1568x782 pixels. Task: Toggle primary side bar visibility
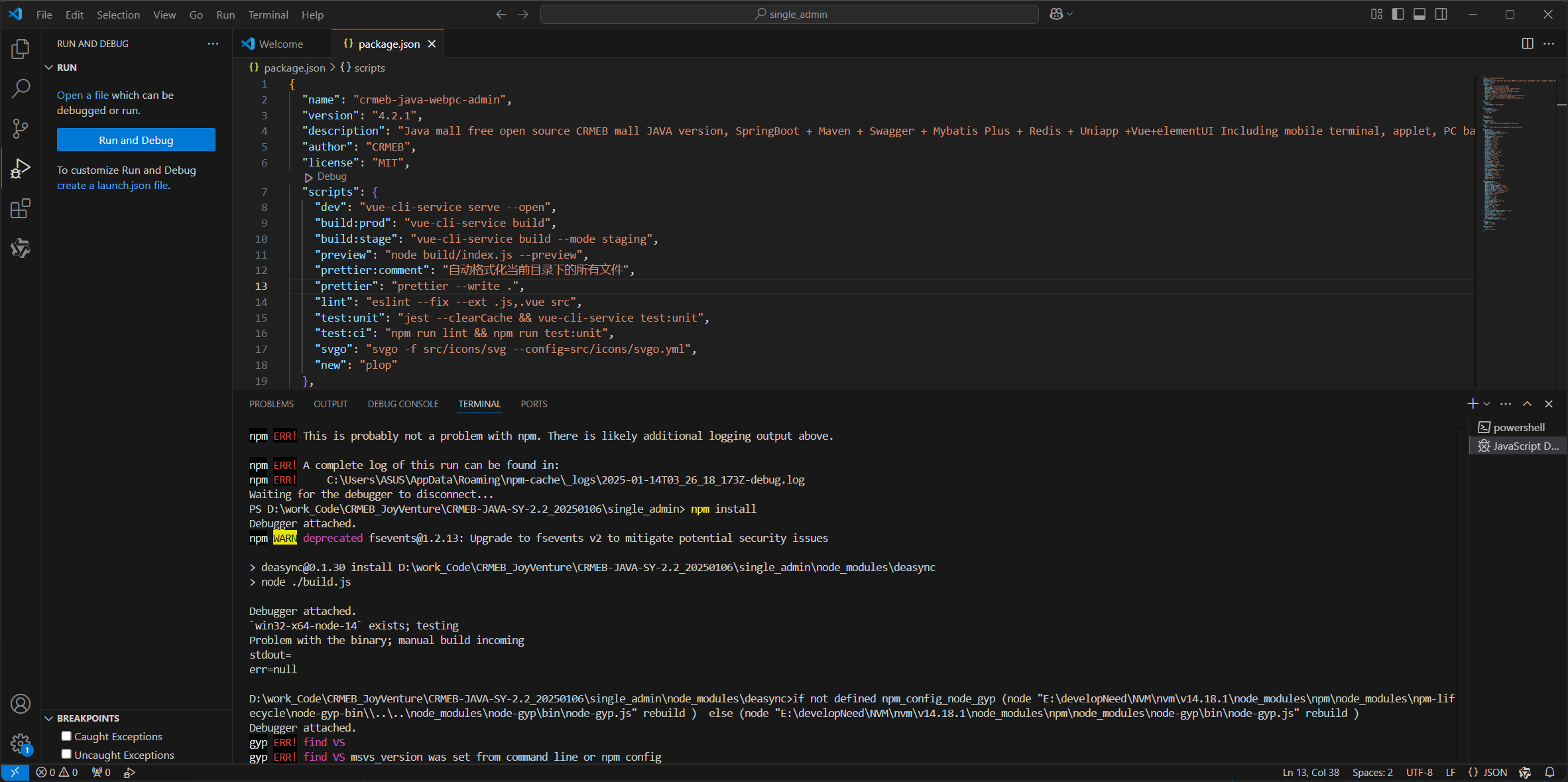coord(1398,14)
